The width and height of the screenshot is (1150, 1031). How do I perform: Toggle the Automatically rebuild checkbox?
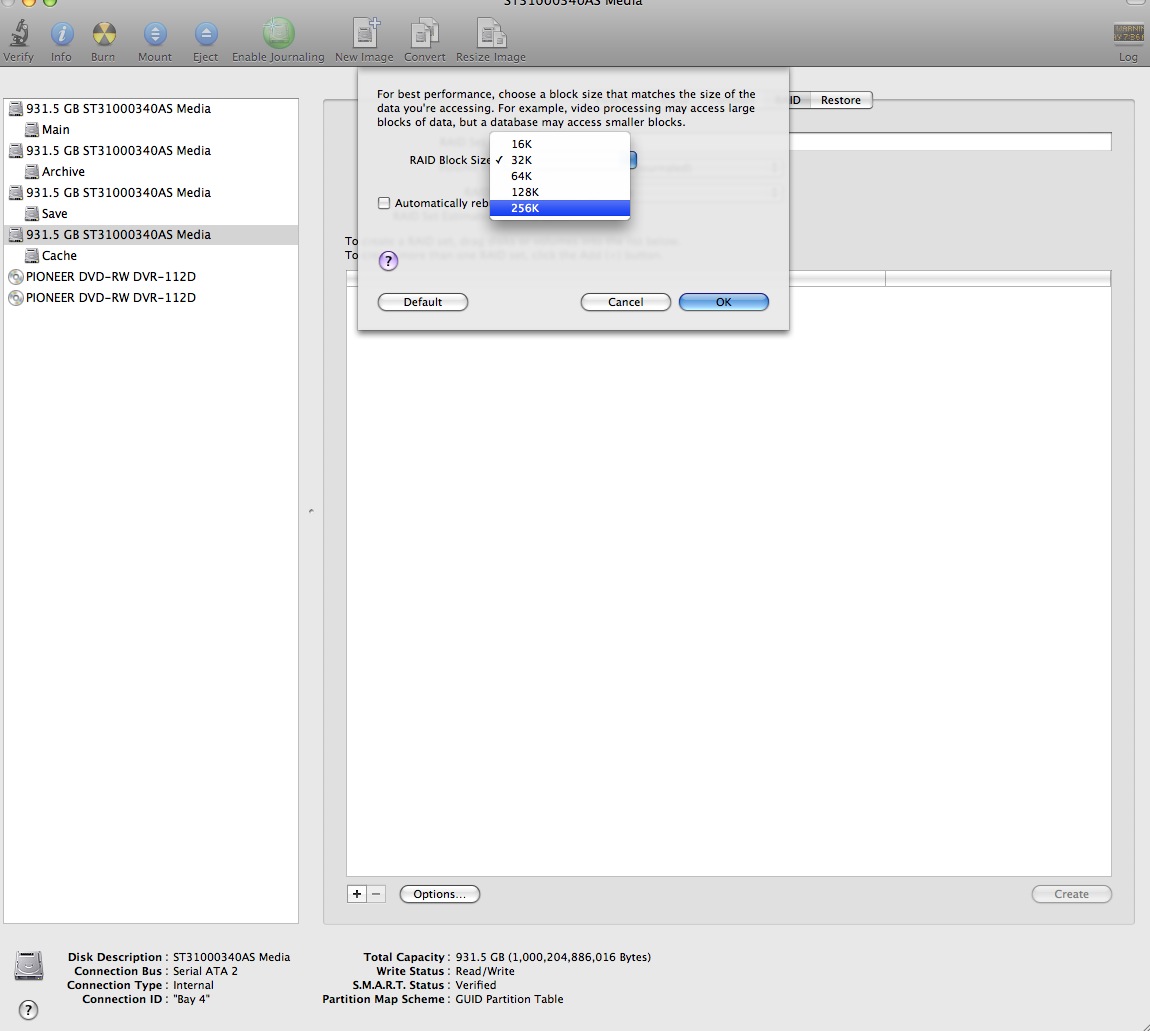tap(384, 203)
